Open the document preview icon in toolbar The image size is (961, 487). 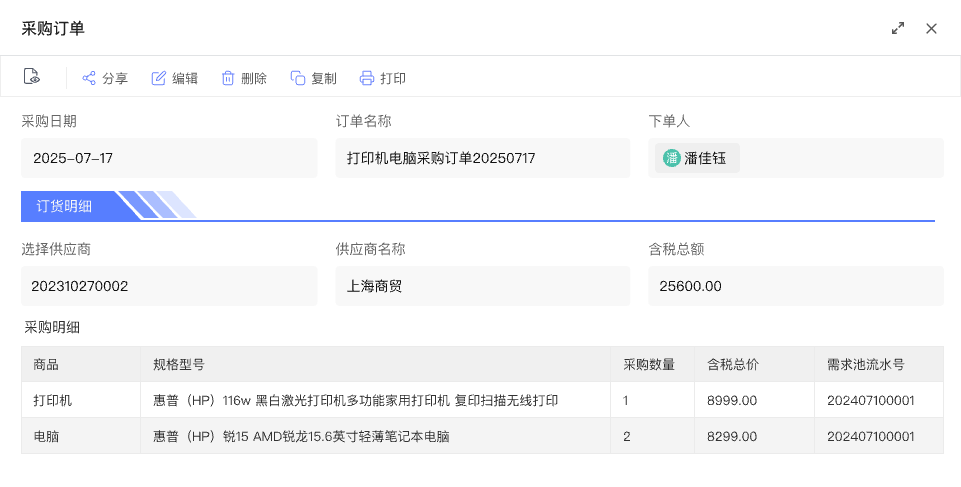point(31,77)
